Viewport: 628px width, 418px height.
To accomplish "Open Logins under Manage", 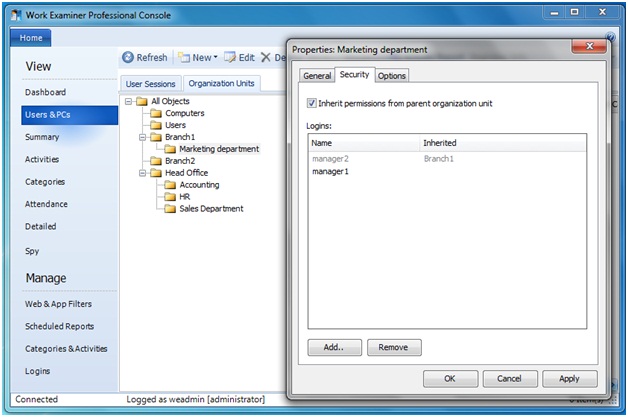I will pos(38,371).
